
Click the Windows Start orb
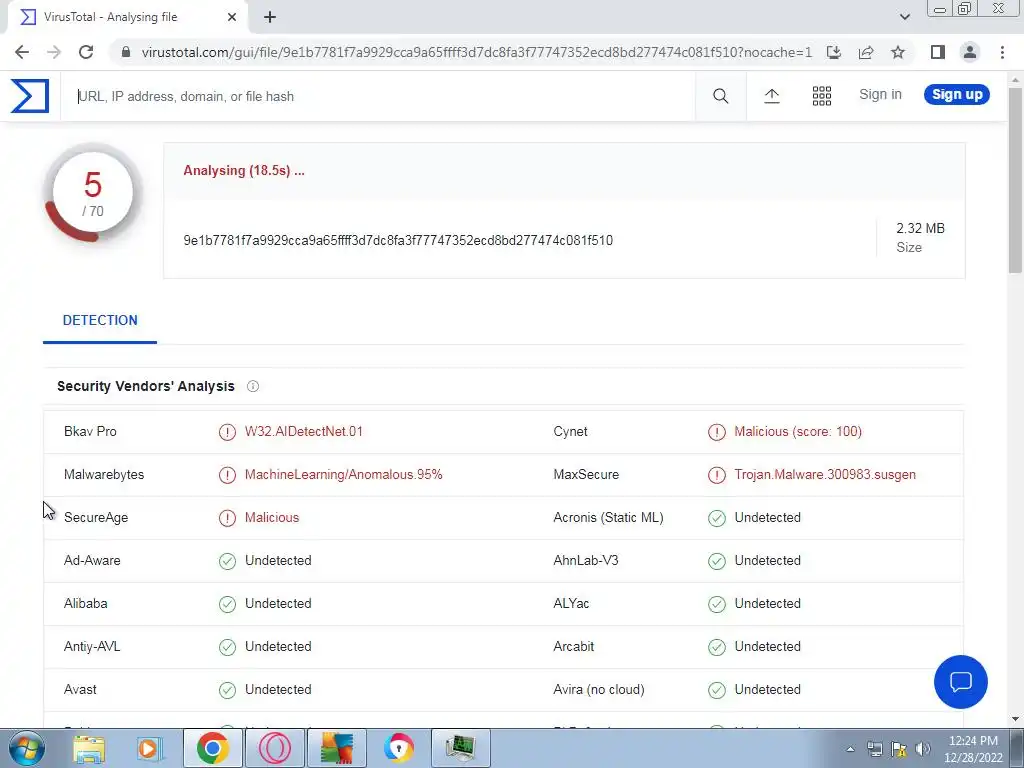26,748
